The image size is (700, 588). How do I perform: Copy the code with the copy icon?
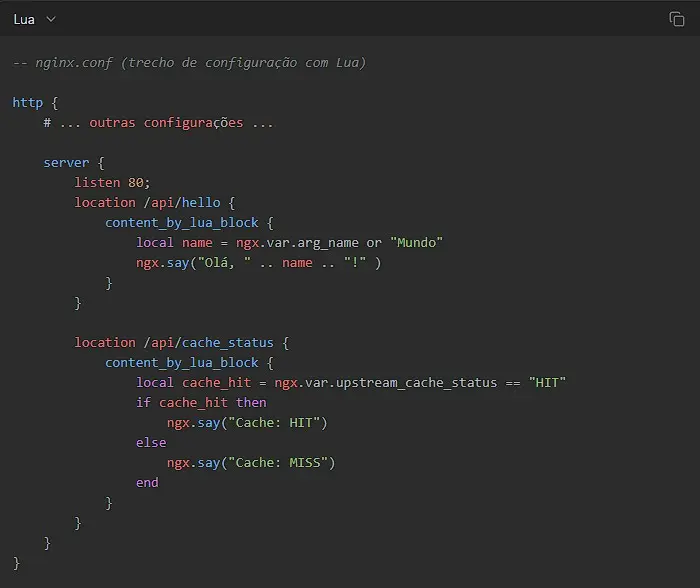click(x=676, y=19)
